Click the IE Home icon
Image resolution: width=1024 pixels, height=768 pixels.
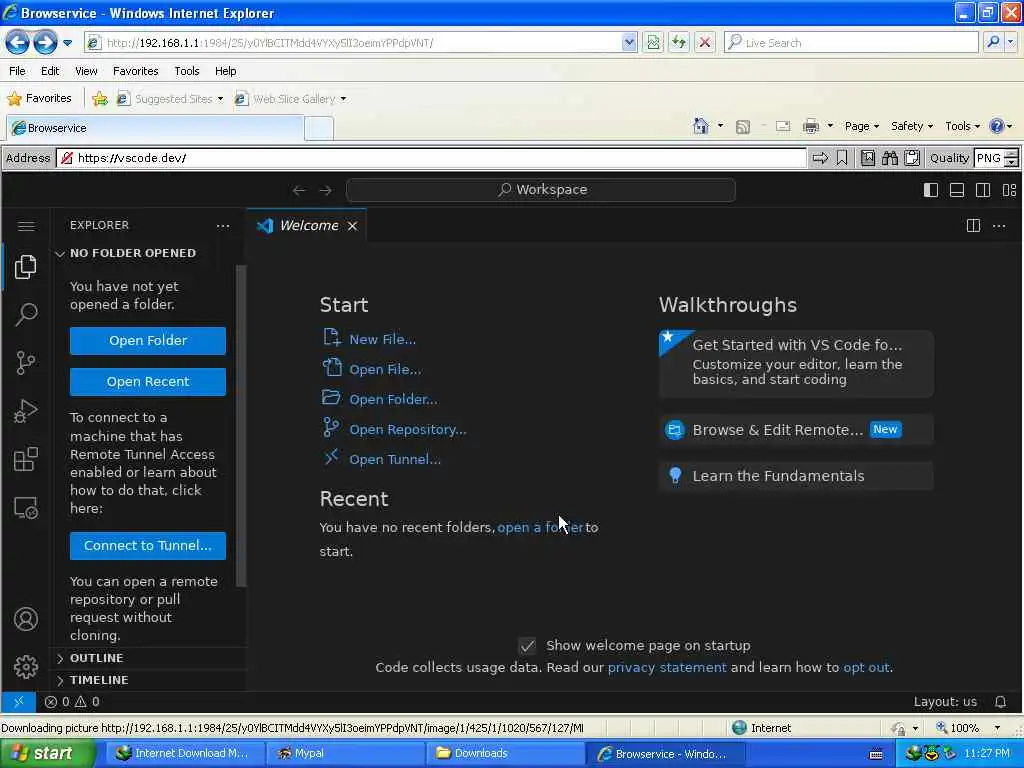pyautogui.click(x=701, y=125)
